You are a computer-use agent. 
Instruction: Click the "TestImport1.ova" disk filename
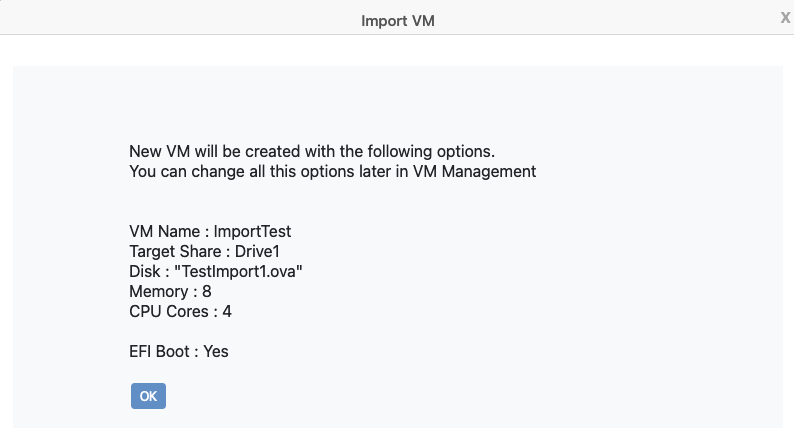click(238, 271)
